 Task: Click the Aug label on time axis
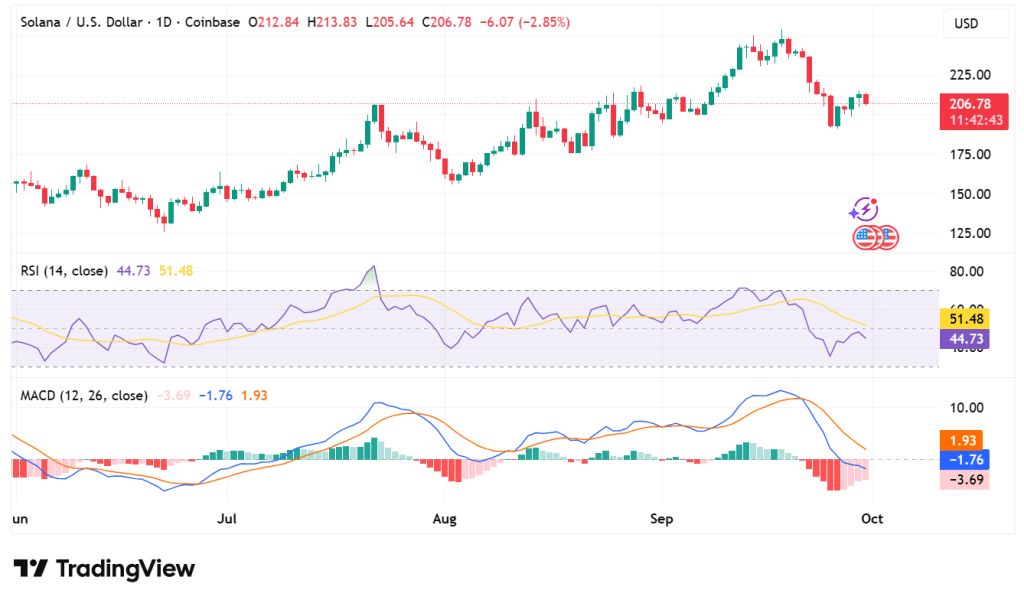[x=445, y=520]
